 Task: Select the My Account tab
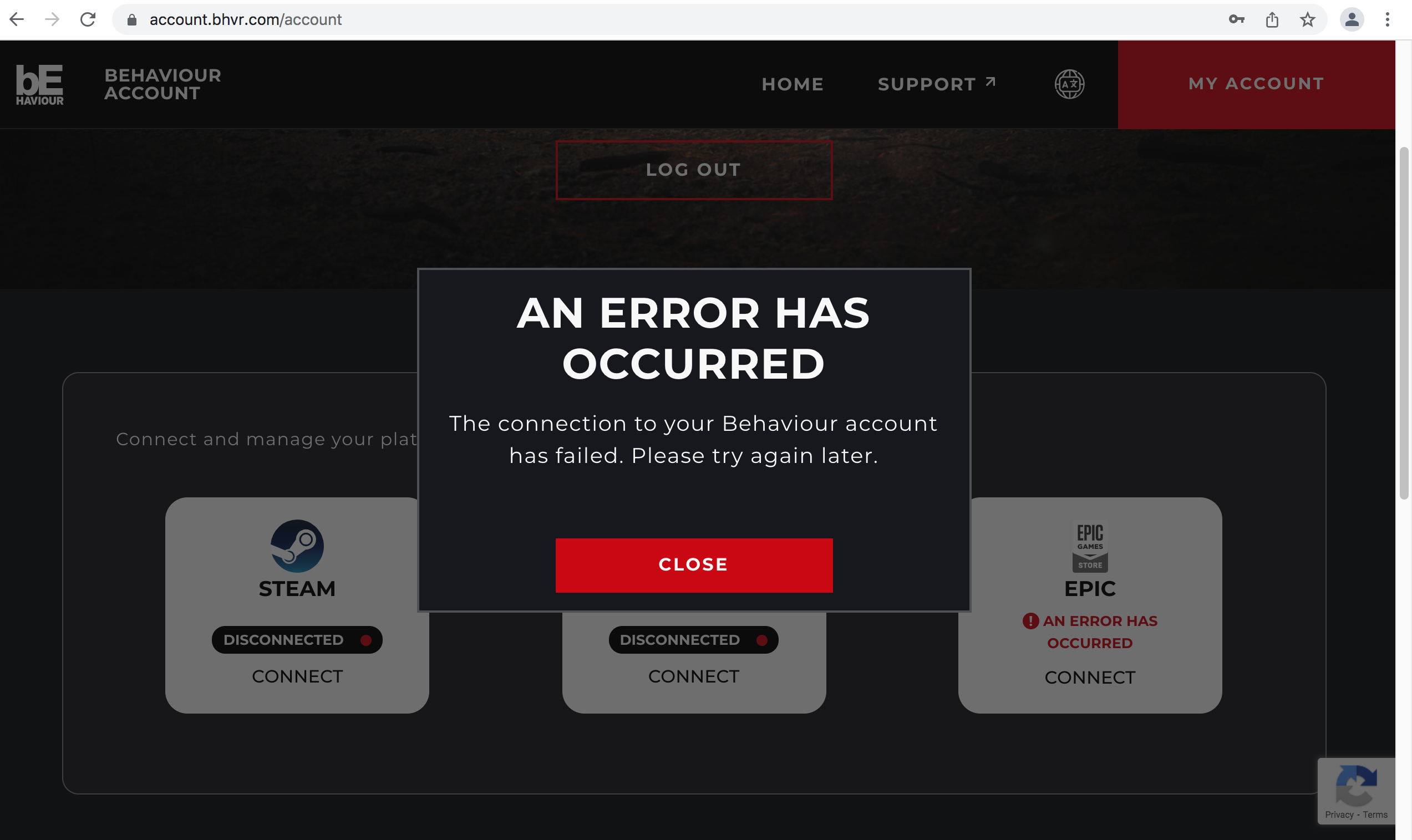pos(1256,84)
